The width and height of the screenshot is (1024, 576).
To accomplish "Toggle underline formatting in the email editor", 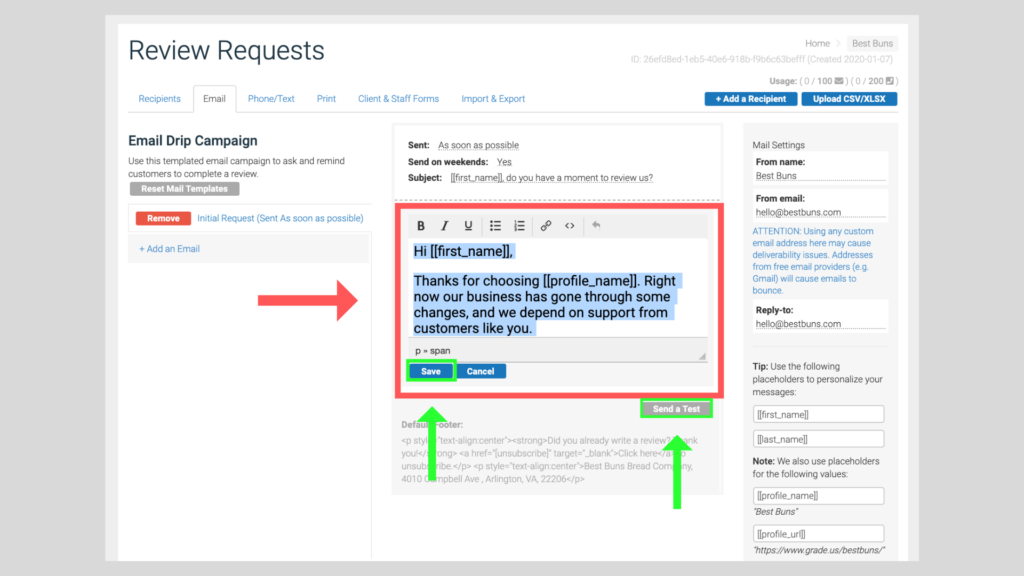I will pos(468,226).
